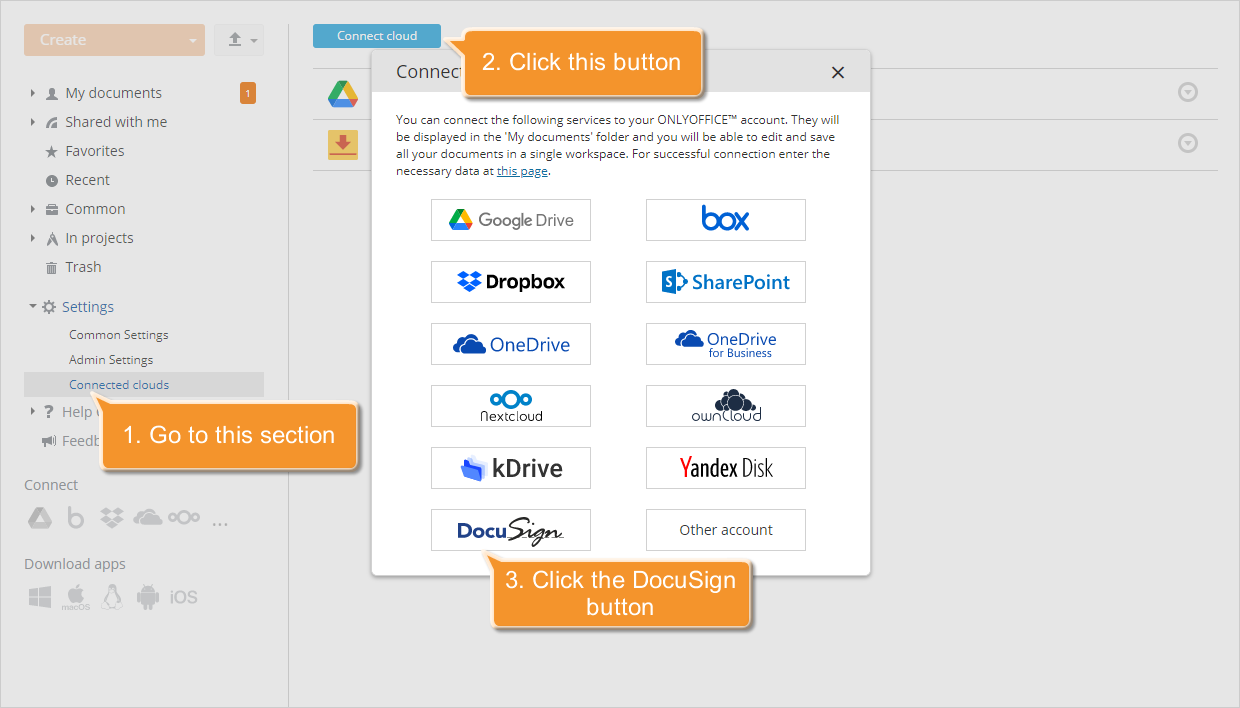Open the Favorites section
Screen dimensions: 1240x708
(94, 151)
